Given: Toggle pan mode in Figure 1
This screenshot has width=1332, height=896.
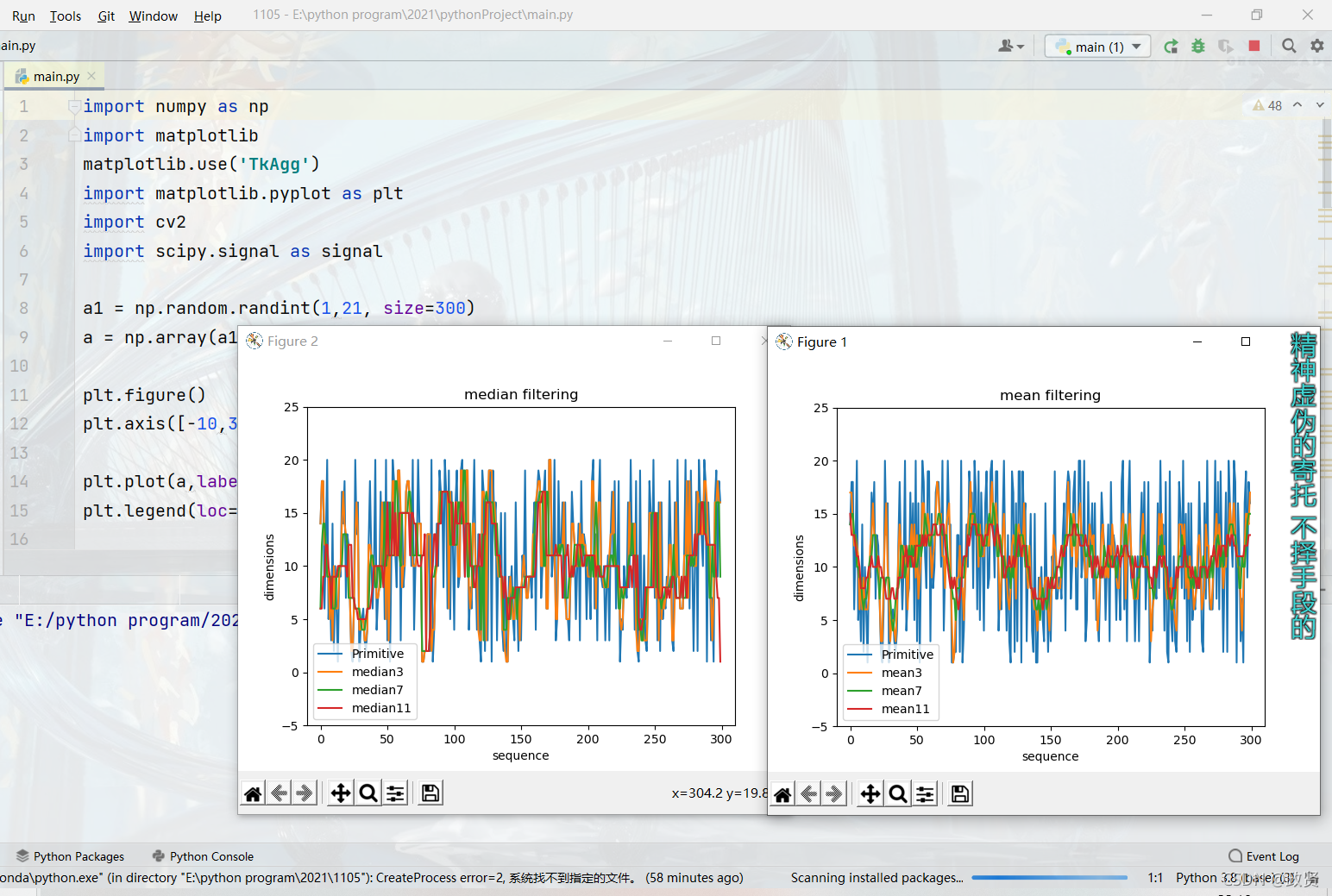Looking at the screenshot, I should [869, 793].
